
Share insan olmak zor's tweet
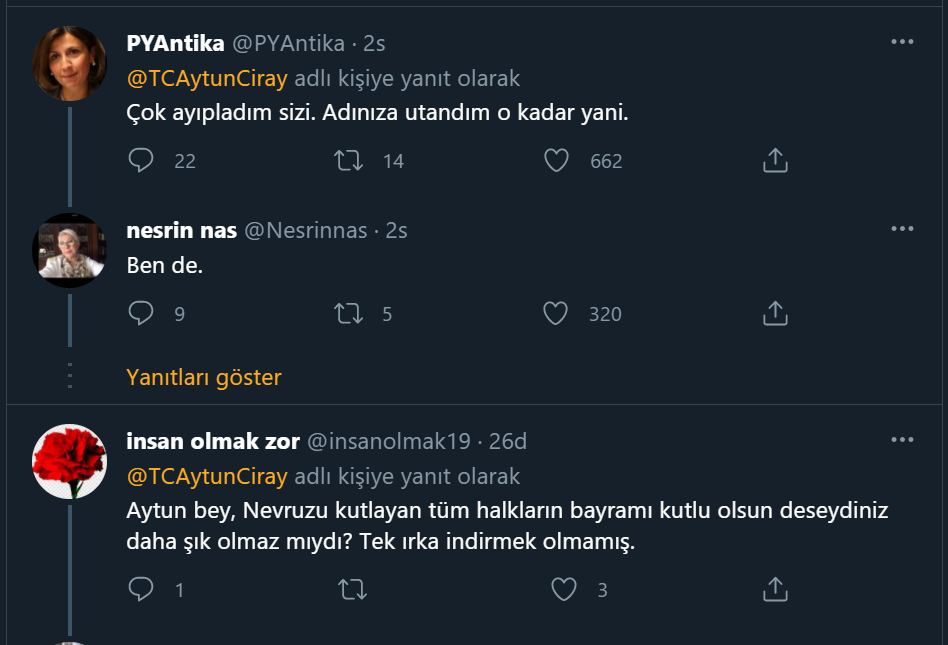[x=775, y=590]
